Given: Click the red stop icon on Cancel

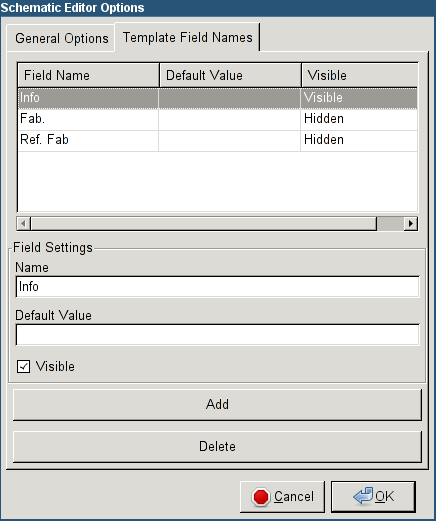Looking at the screenshot, I should 261,497.
